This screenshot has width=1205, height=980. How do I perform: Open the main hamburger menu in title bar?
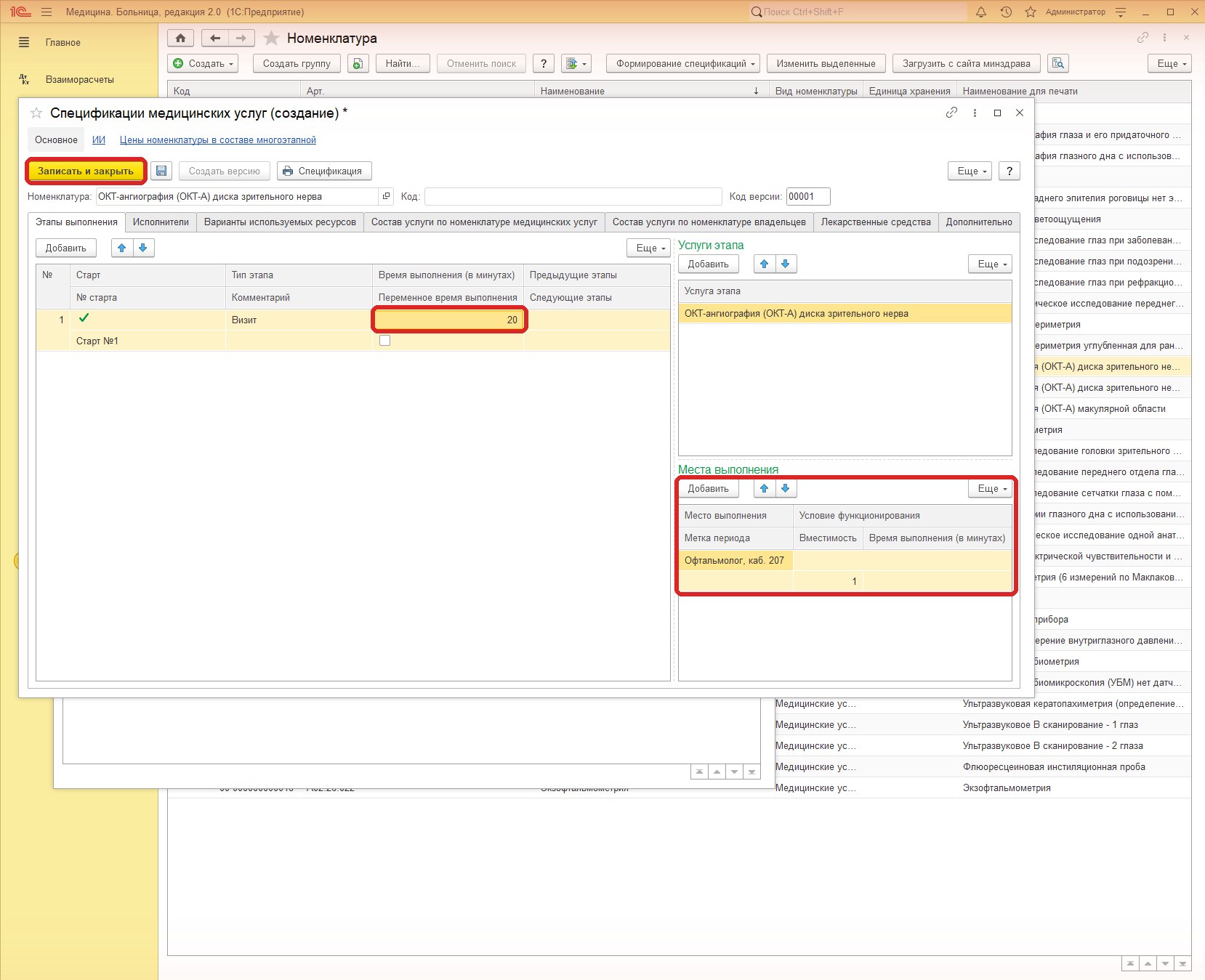pyautogui.click(x=47, y=12)
